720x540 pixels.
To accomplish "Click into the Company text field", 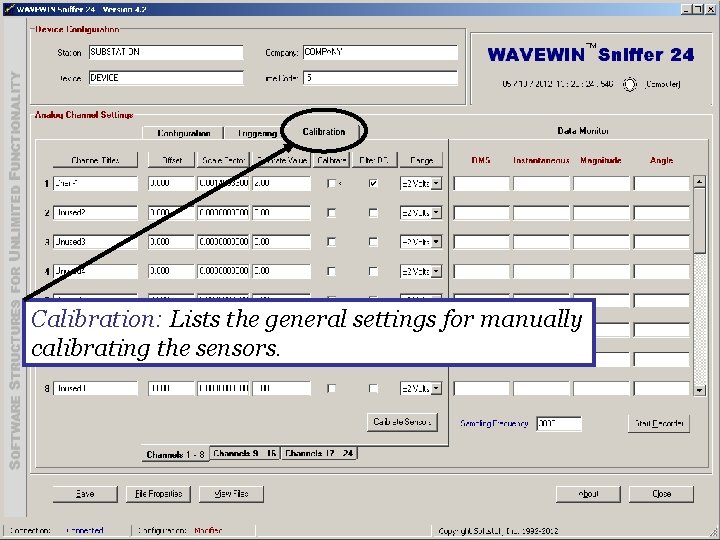I will click(x=380, y=52).
